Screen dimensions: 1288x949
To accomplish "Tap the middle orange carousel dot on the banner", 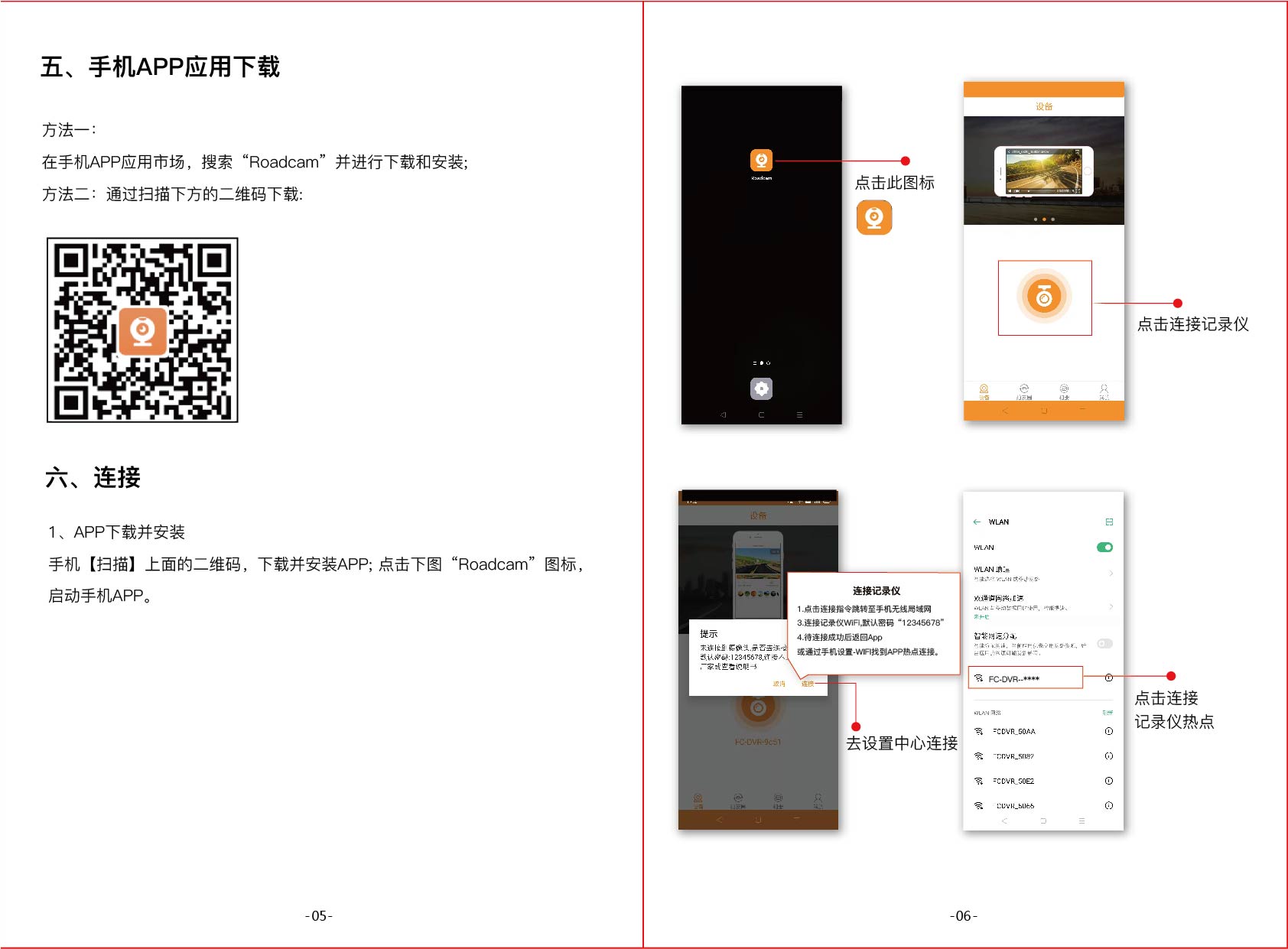I will (x=1044, y=219).
